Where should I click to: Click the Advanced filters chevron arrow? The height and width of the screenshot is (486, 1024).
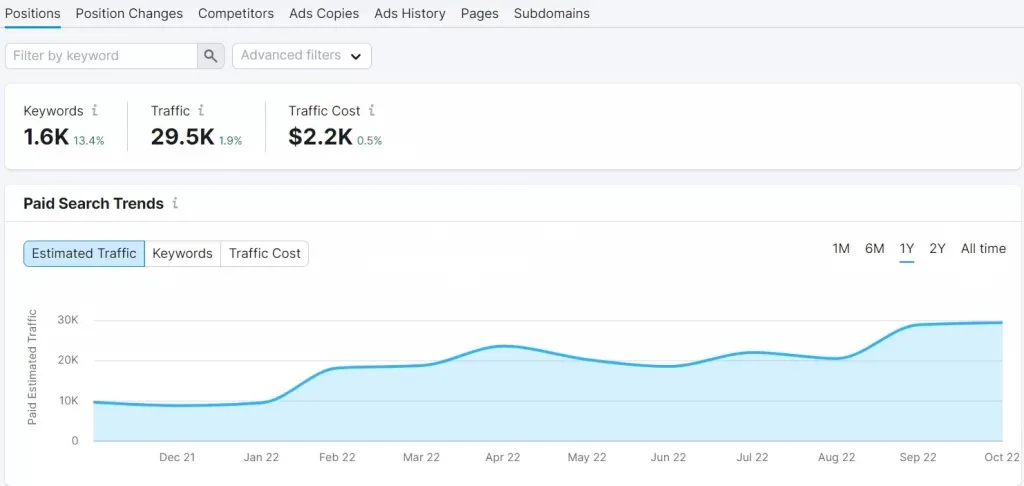pos(356,56)
